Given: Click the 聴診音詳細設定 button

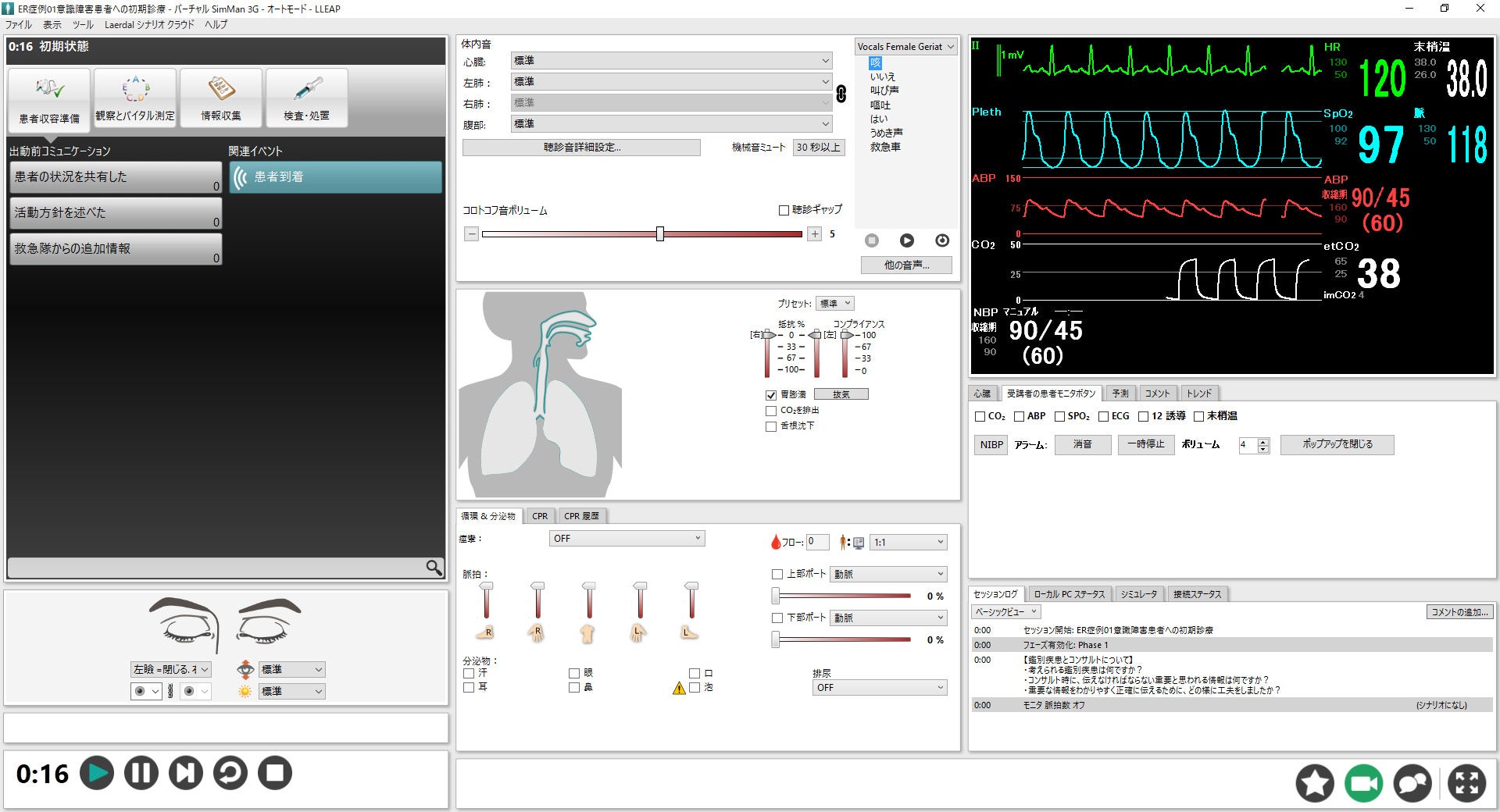Looking at the screenshot, I should (581, 148).
